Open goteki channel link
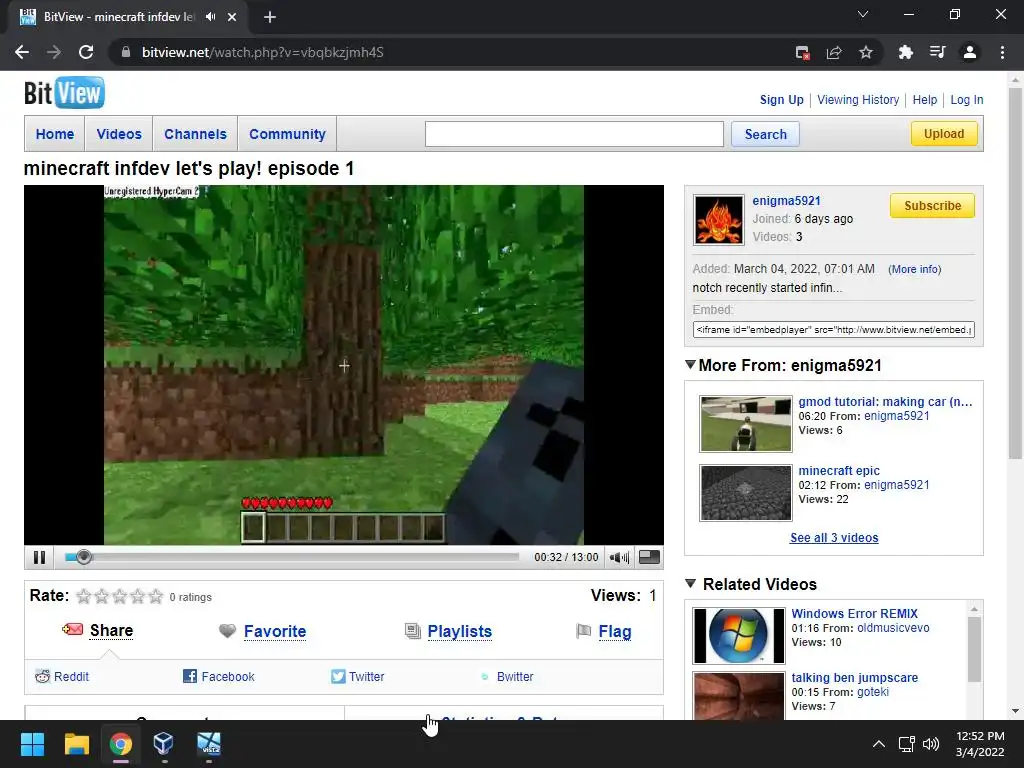Image resolution: width=1024 pixels, height=768 pixels. (872, 692)
